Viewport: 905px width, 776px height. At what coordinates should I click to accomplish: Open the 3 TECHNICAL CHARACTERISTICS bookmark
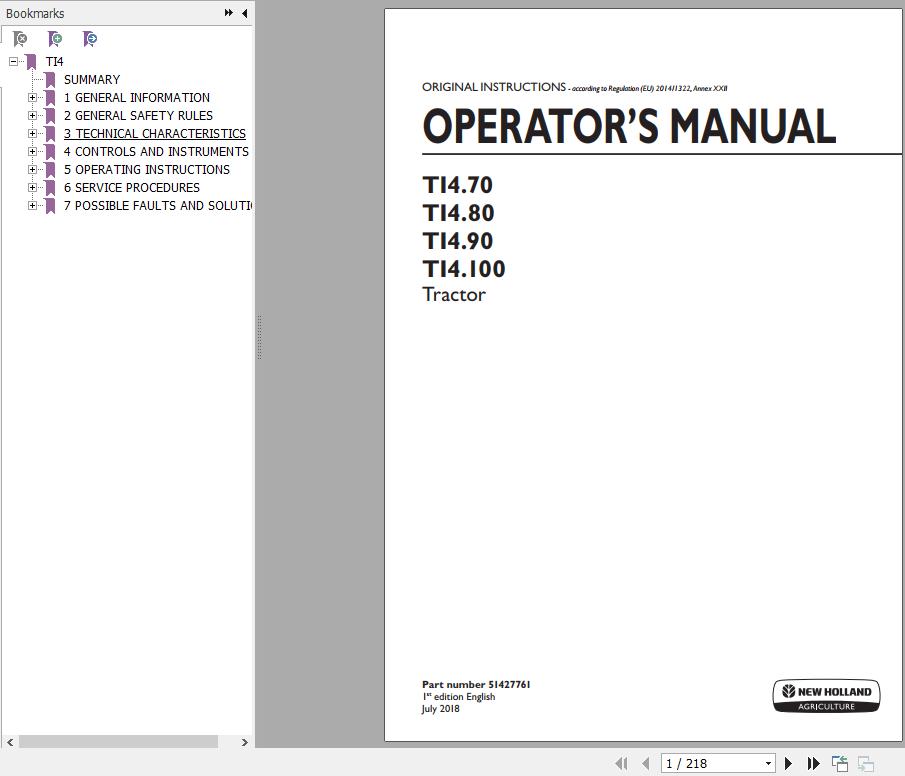(x=155, y=133)
